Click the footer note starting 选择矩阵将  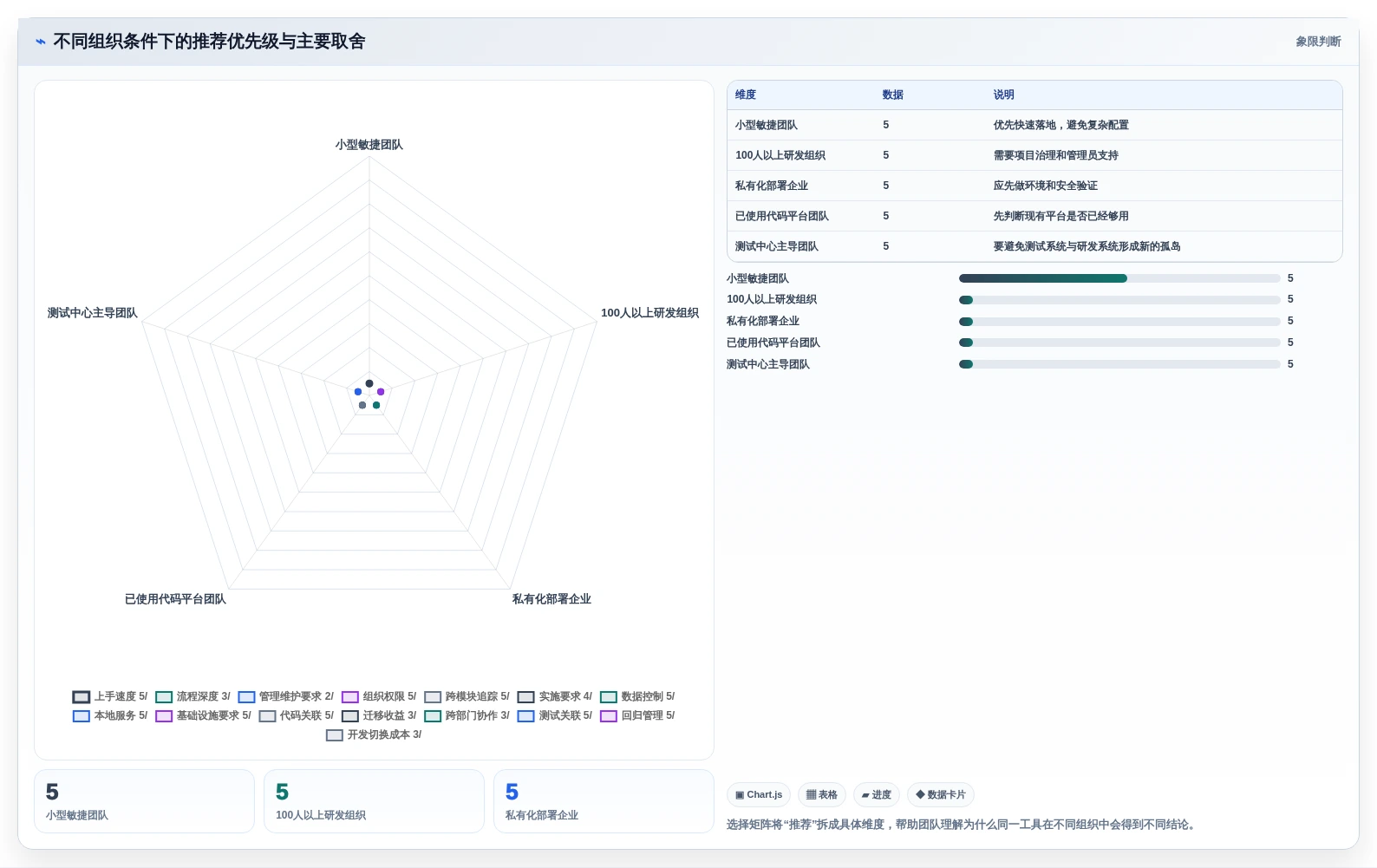coord(963,825)
